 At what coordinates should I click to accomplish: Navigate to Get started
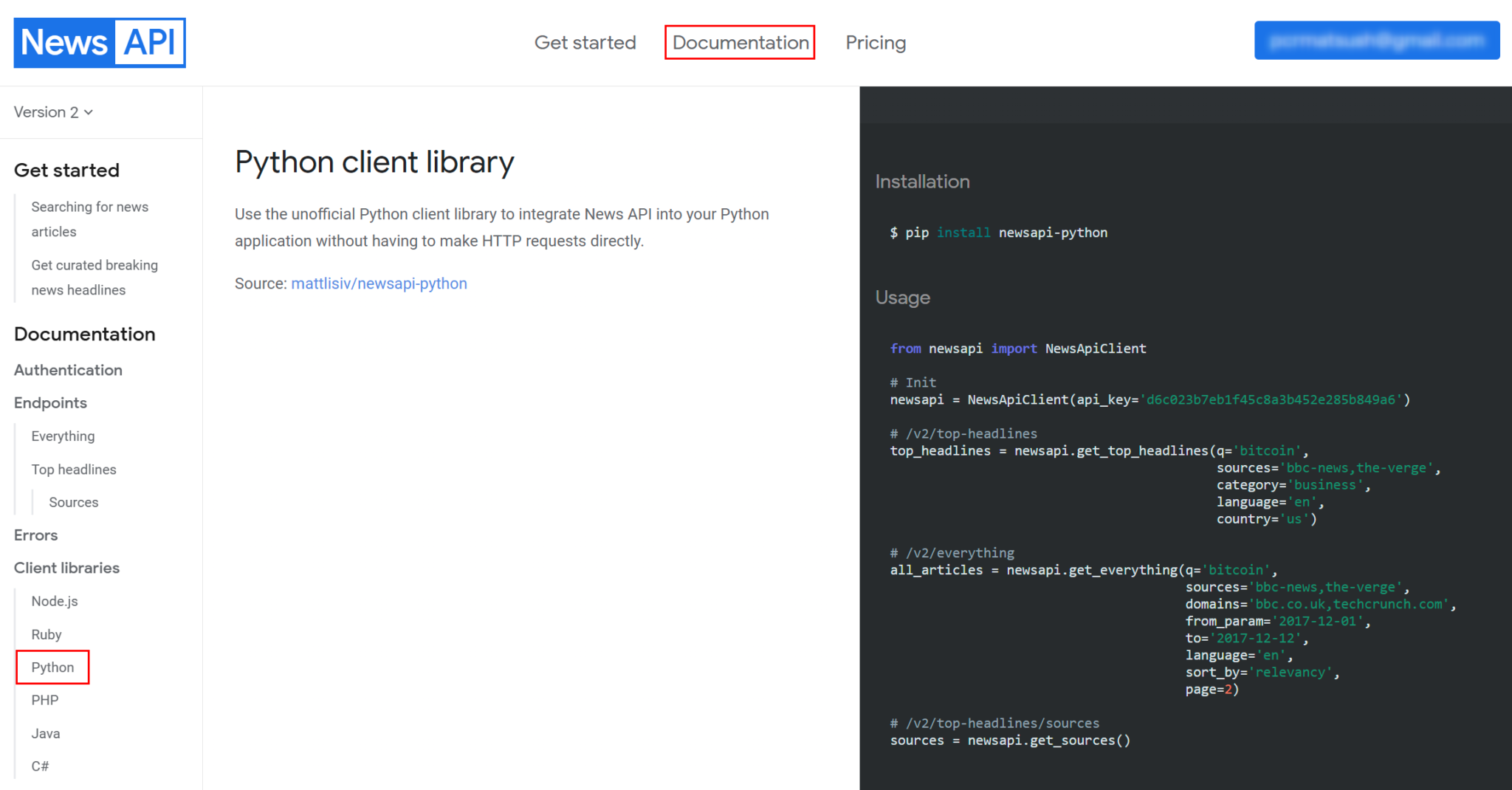pos(585,42)
